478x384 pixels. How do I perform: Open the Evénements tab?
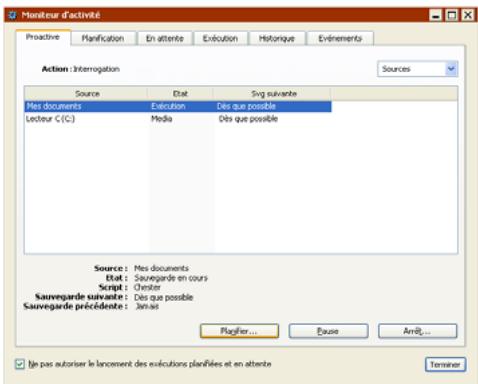[340, 38]
